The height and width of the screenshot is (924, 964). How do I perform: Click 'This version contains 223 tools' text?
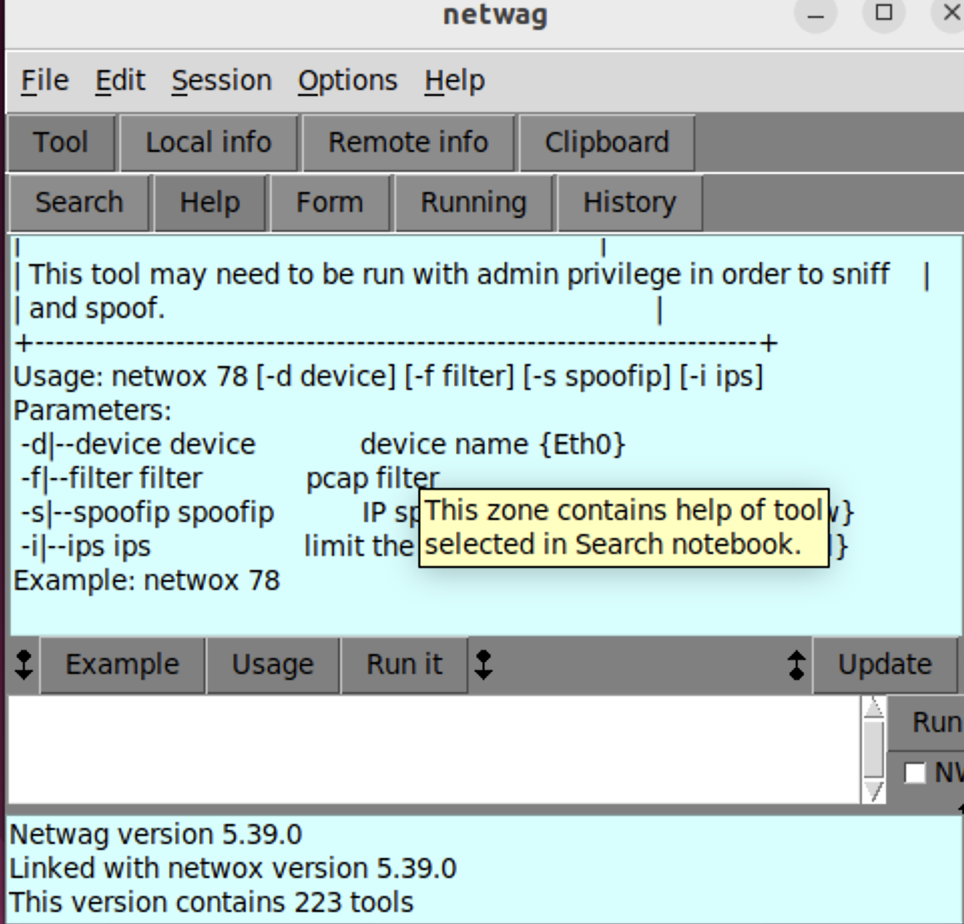pyautogui.click(x=211, y=902)
